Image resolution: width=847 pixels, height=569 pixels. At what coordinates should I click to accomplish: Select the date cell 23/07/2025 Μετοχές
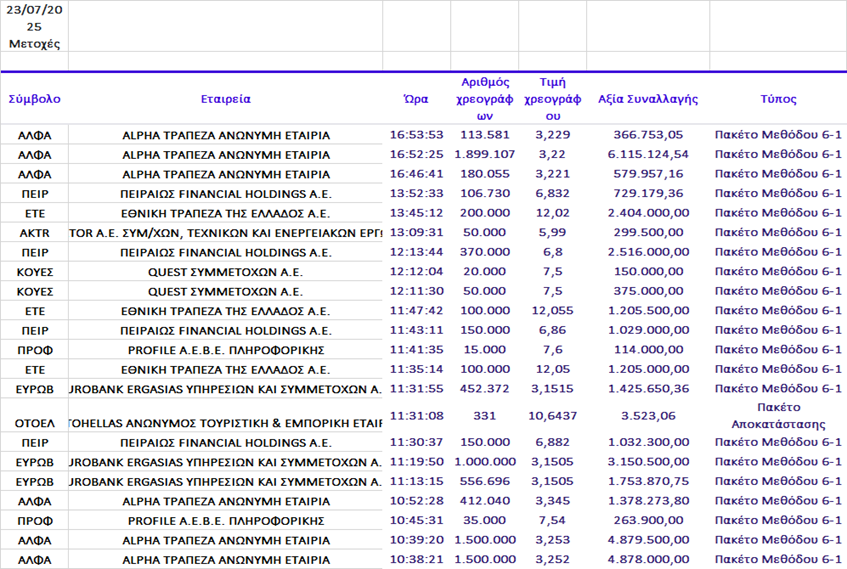[35, 26]
